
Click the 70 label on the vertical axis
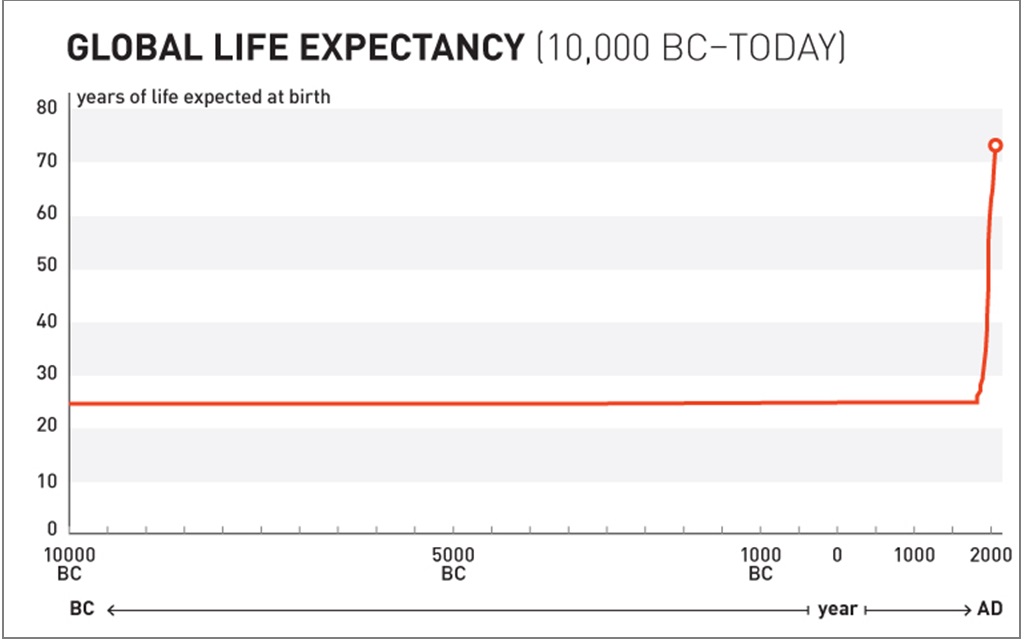tap(45, 161)
